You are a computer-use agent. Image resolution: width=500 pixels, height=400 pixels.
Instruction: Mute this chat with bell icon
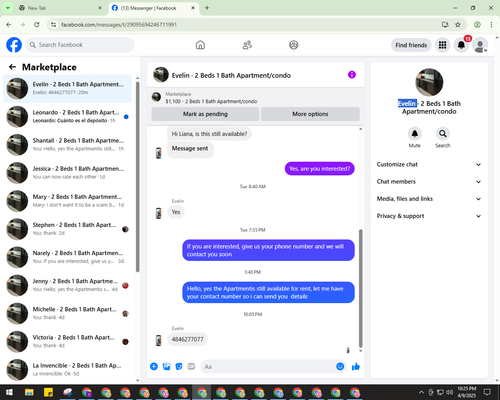click(x=414, y=134)
